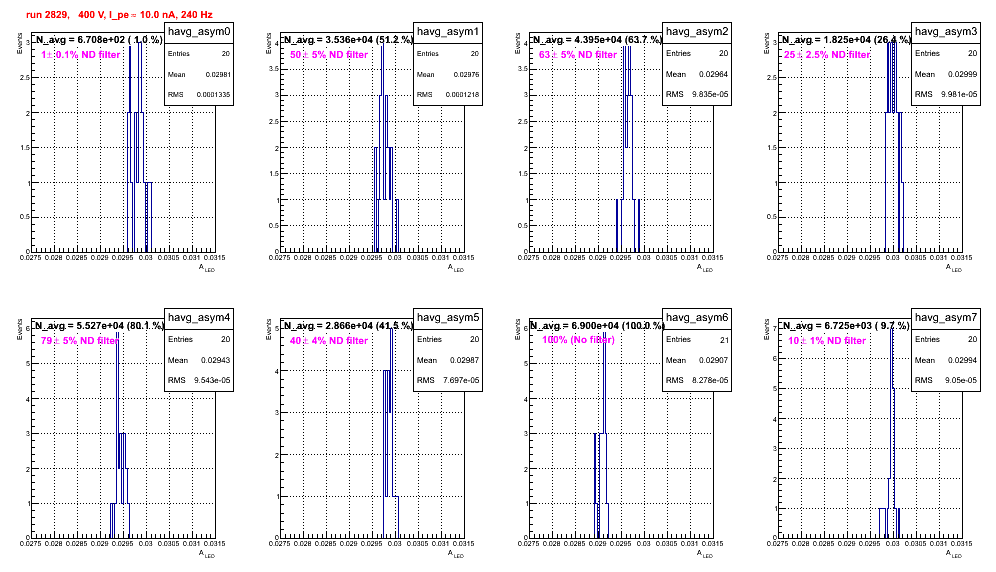Click the N_avg = 6.725e+03 label
Screen dimensions: 996x572
[846, 326]
